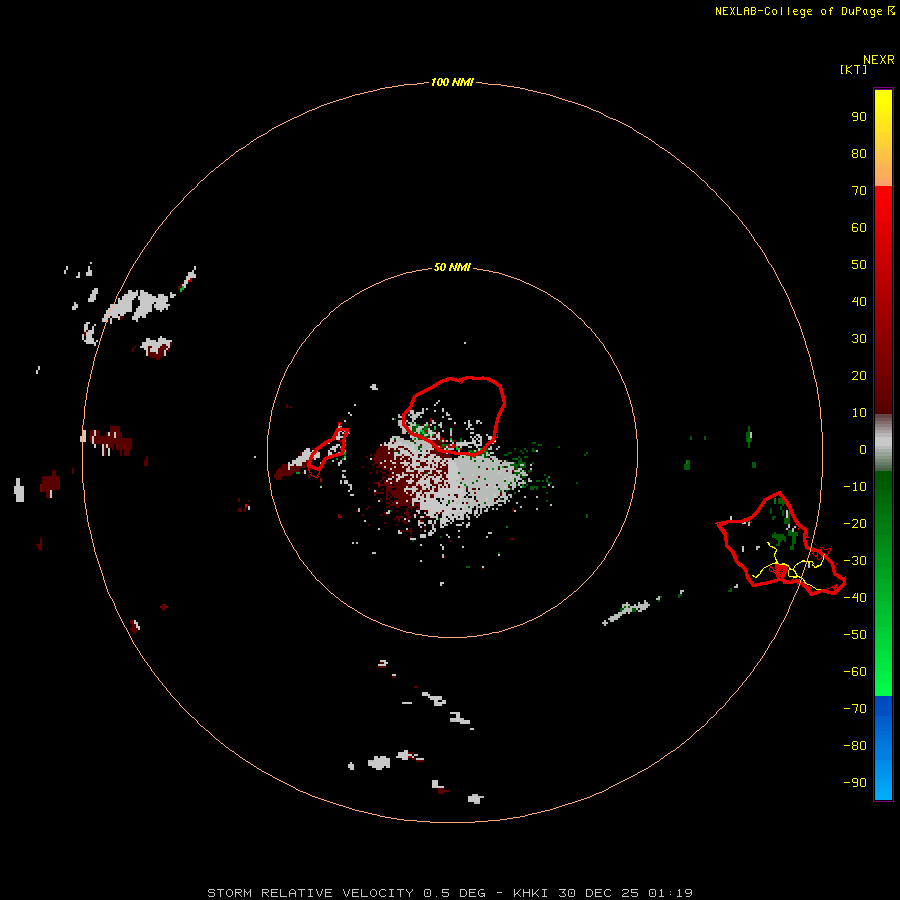Click the Storm Relative Velocity title text
Image resolution: width=900 pixels, height=900 pixels.
(x=310, y=893)
